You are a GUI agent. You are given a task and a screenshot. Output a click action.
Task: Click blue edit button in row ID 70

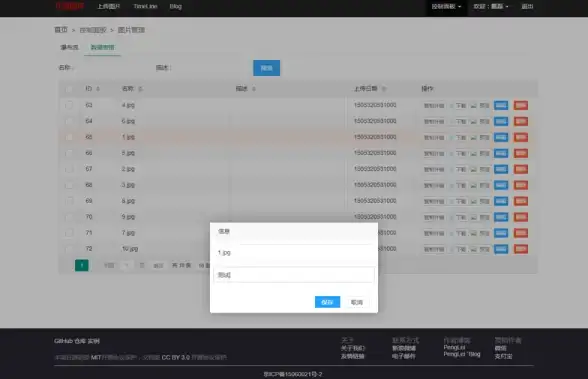pos(501,217)
